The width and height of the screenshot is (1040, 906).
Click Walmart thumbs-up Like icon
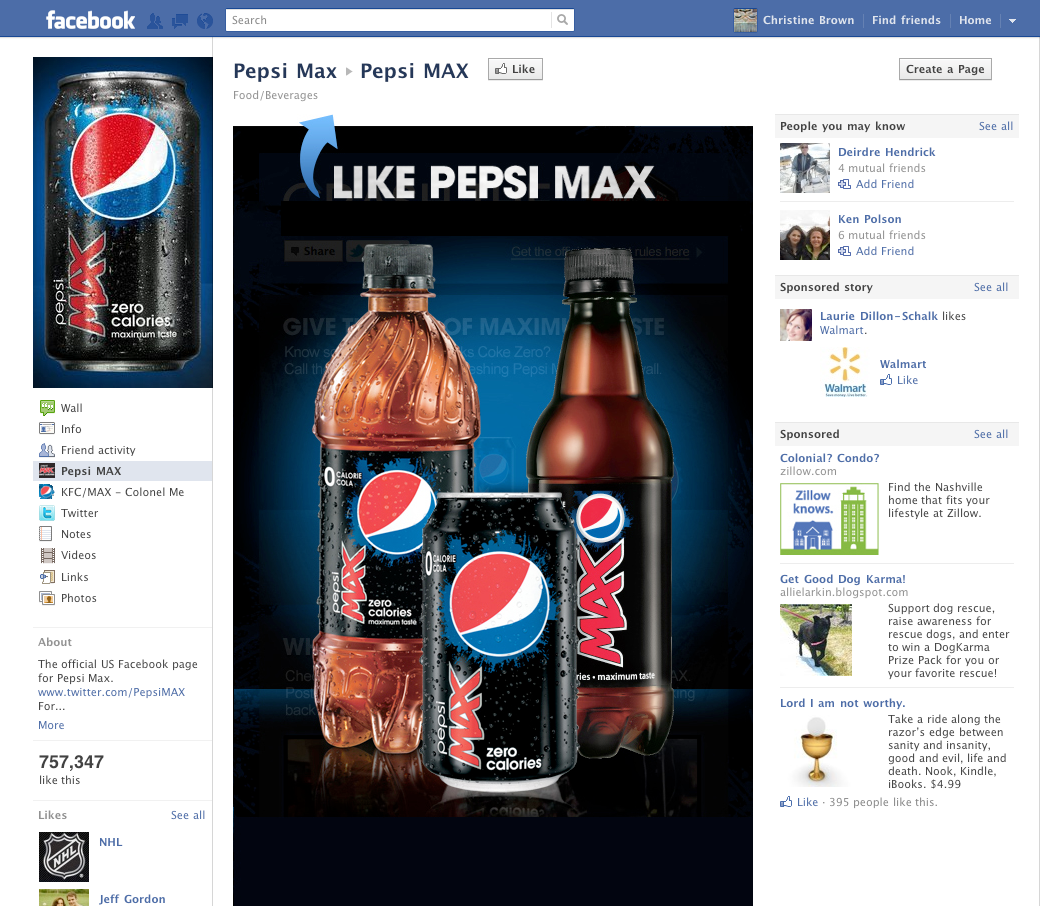click(x=886, y=380)
